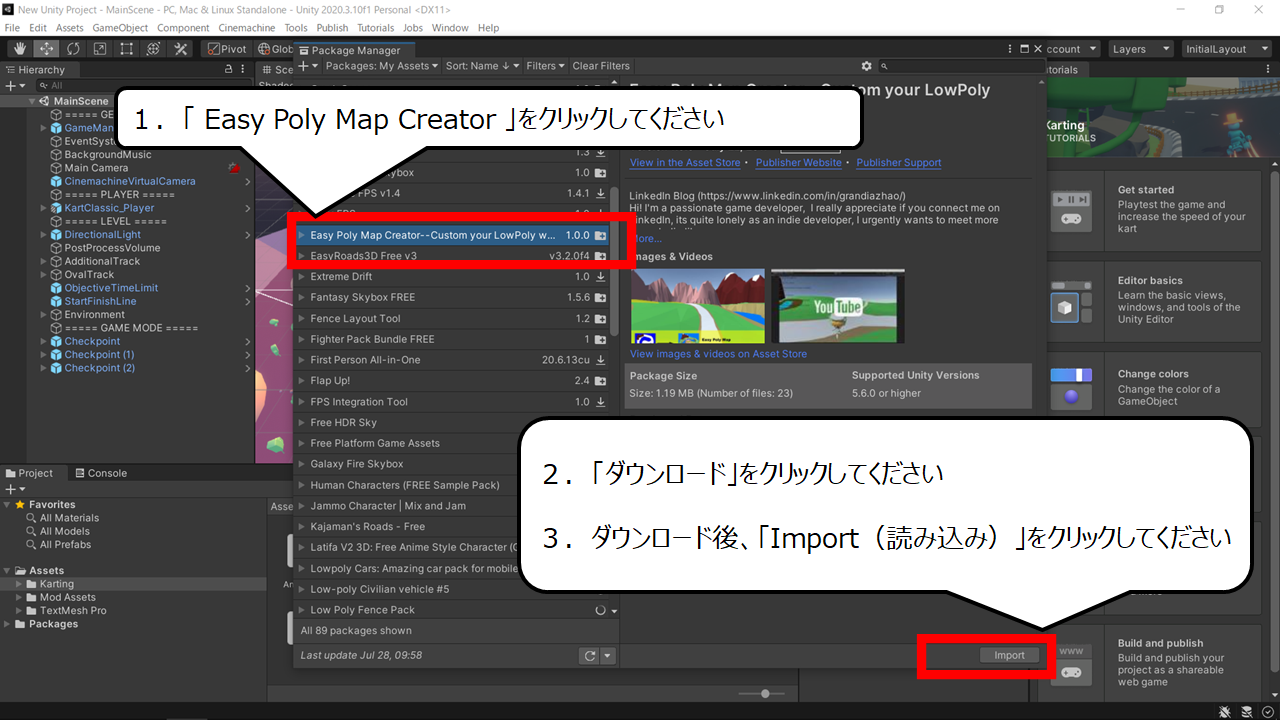Open Package Manager window options menu
1280x720 pixels.
point(1008,49)
